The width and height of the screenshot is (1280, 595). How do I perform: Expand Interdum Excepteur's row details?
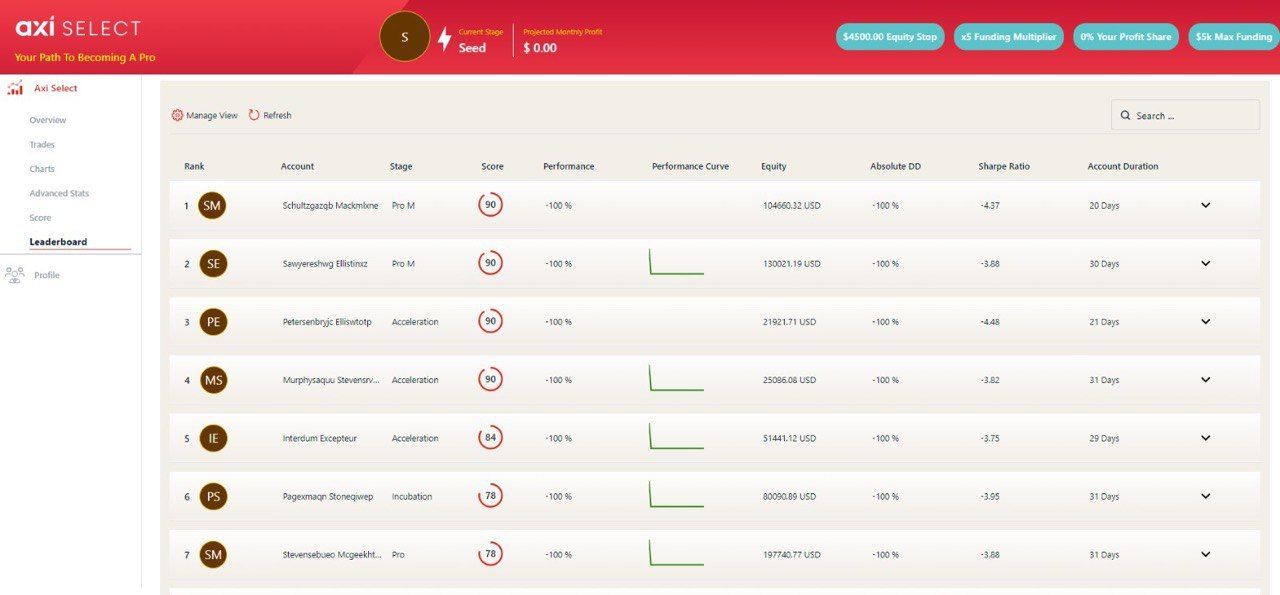(1205, 437)
